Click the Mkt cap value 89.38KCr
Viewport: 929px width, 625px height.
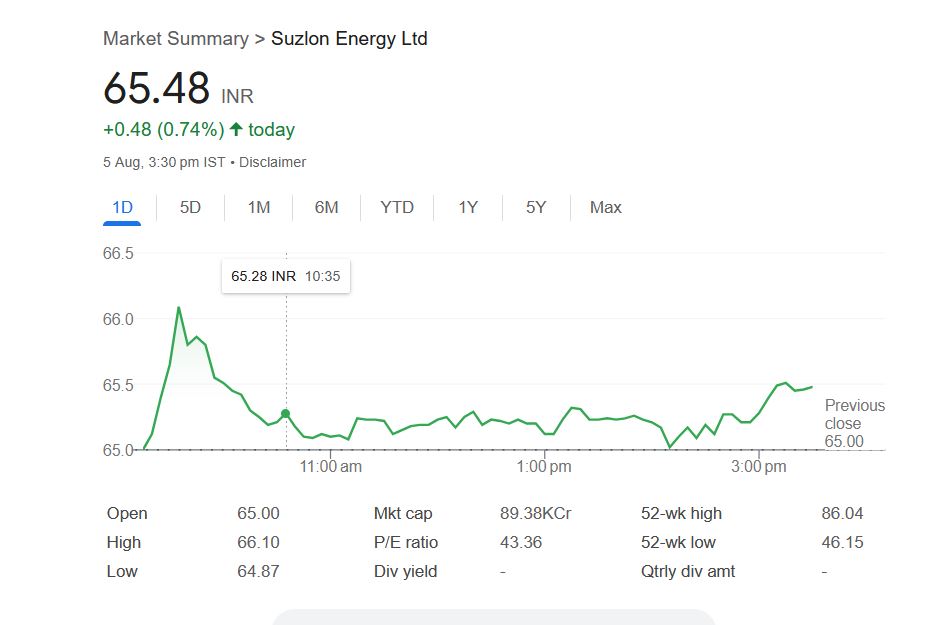click(x=535, y=514)
